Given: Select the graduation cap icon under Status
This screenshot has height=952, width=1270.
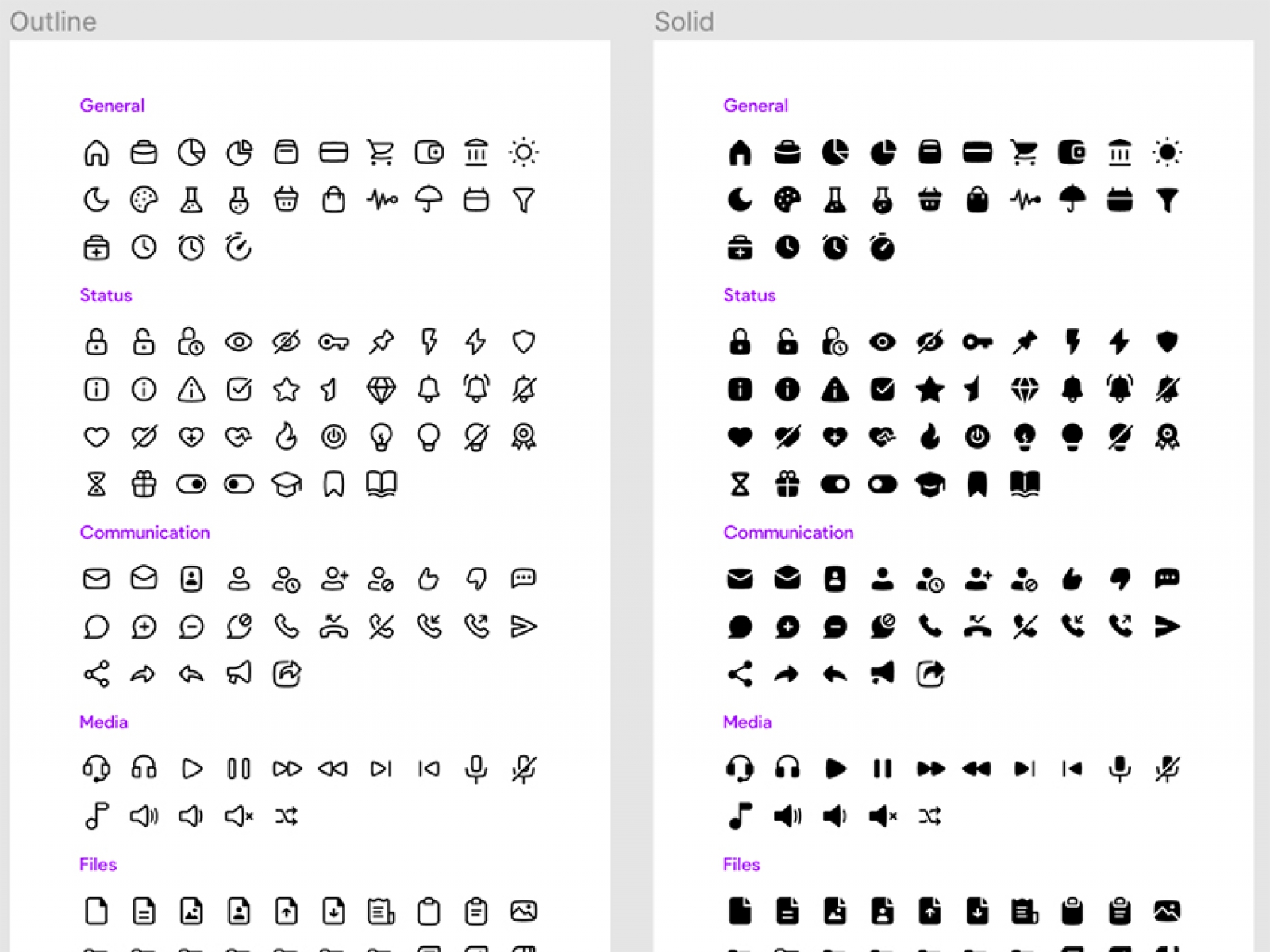Looking at the screenshot, I should coord(287,483).
